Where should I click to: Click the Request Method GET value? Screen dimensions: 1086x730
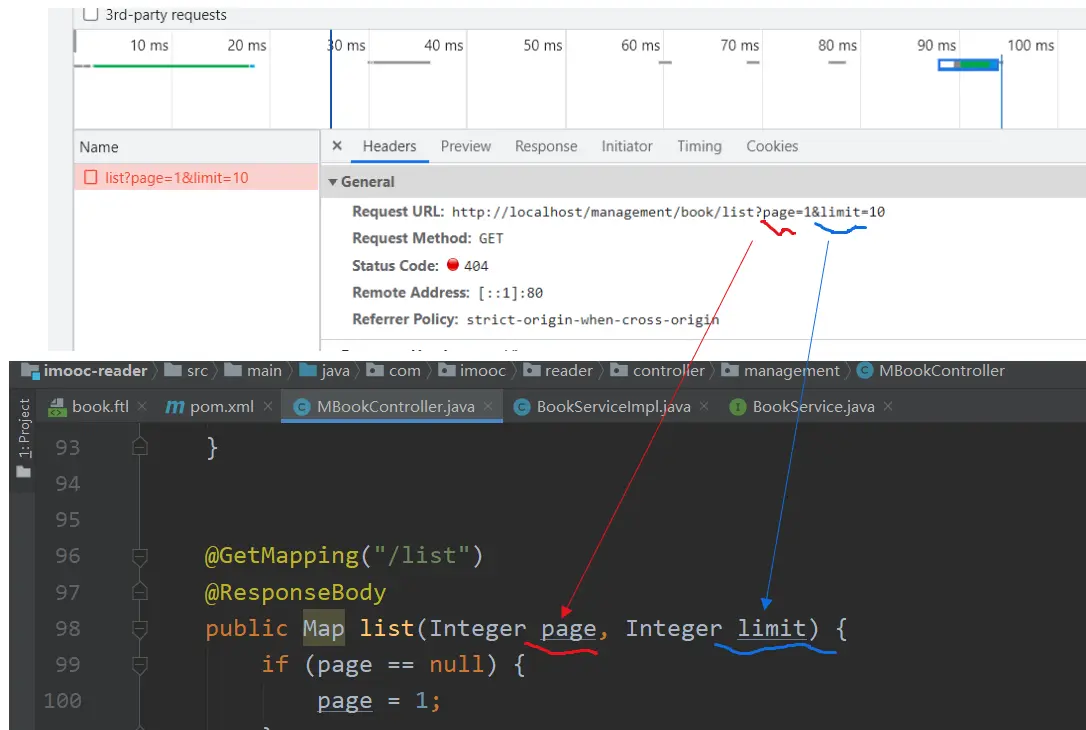[491, 238]
